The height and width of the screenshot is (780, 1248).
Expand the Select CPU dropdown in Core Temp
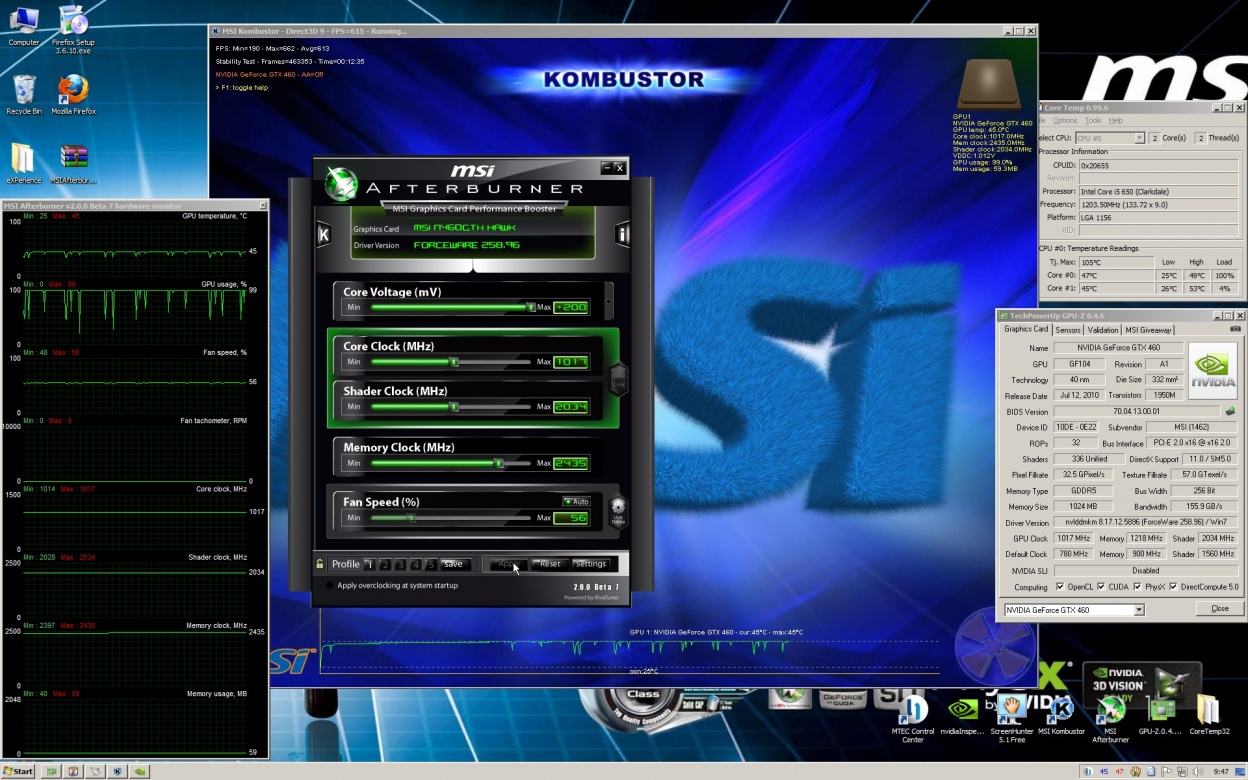point(1138,138)
